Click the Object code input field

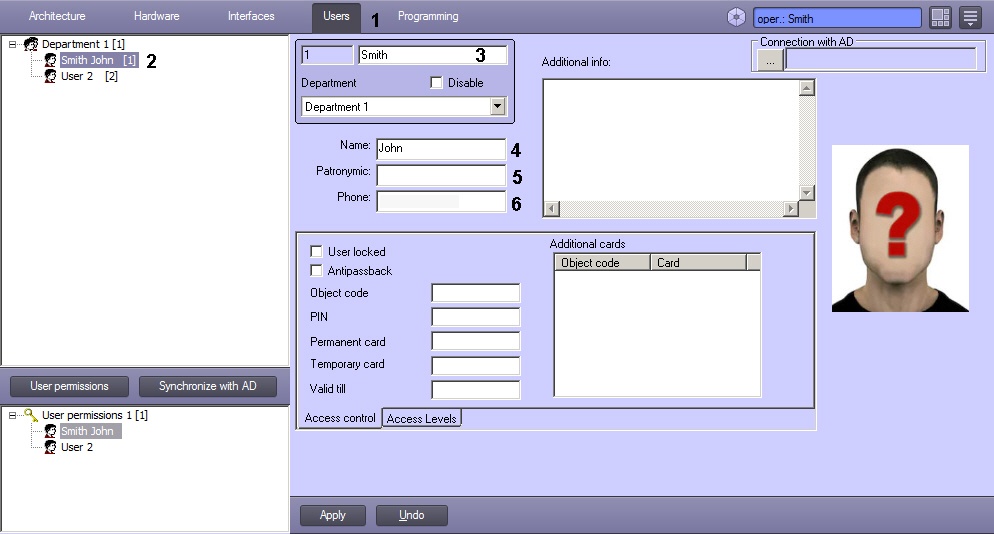(x=475, y=293)
